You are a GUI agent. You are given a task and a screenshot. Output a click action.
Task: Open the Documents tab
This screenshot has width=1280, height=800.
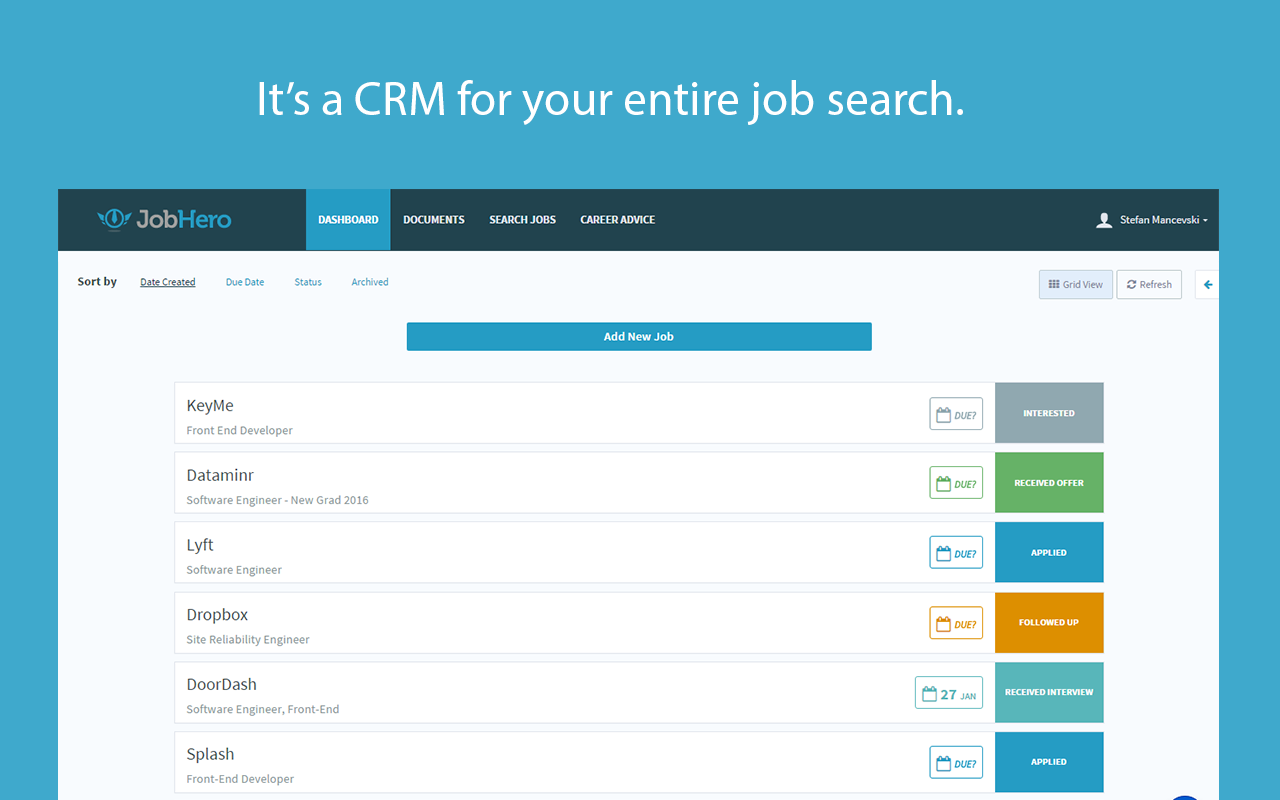point(434,220)
